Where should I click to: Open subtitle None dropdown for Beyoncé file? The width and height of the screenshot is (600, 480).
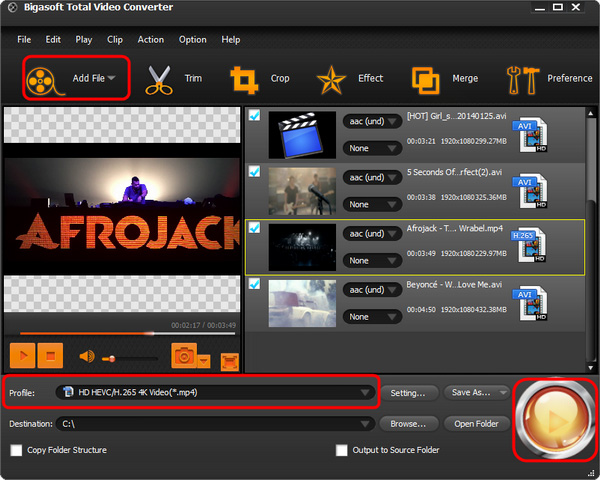tap(372, 317)
